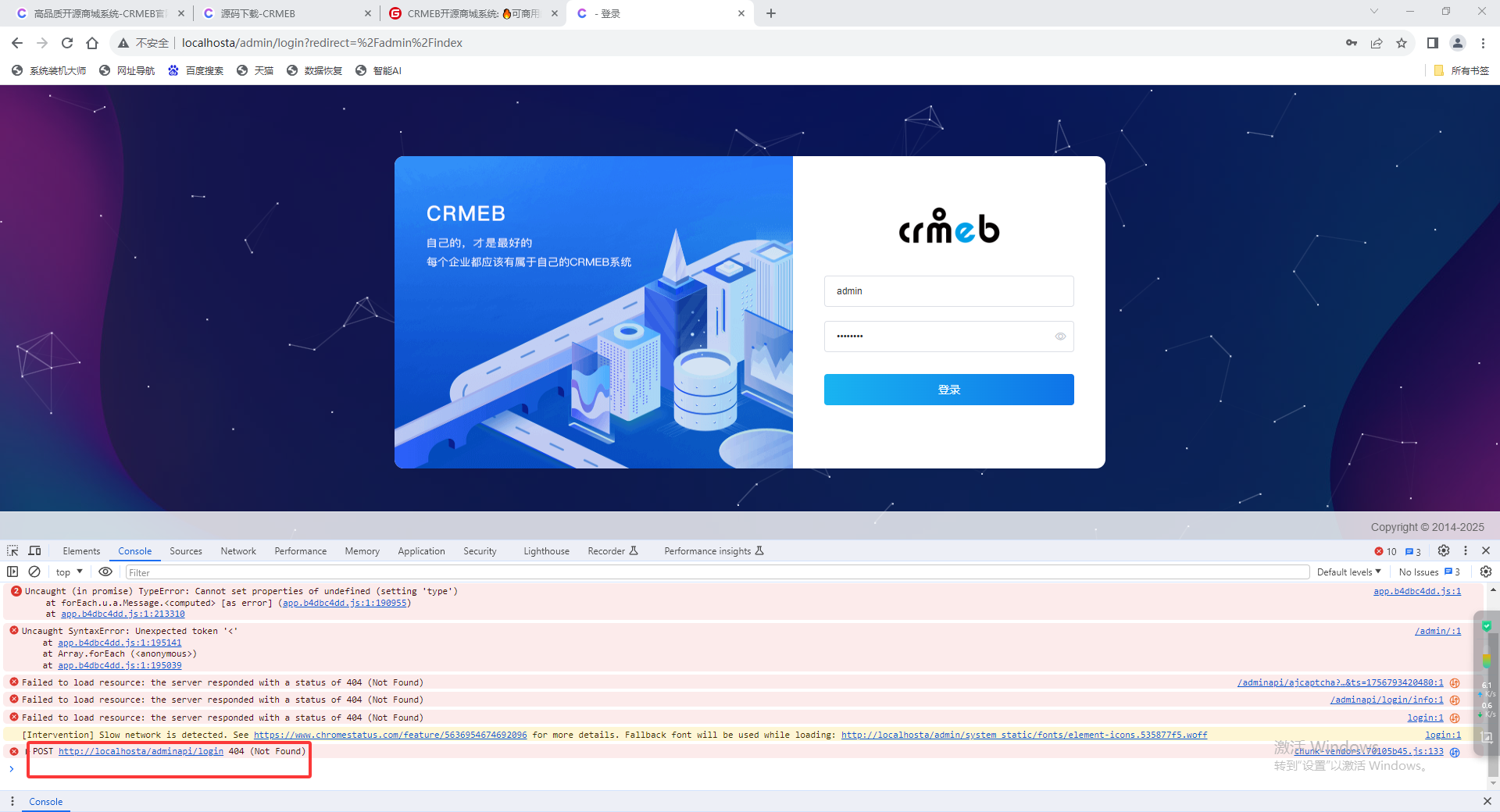Bookmark this page with the star

pyautogui.click(x=1402, y=43)
